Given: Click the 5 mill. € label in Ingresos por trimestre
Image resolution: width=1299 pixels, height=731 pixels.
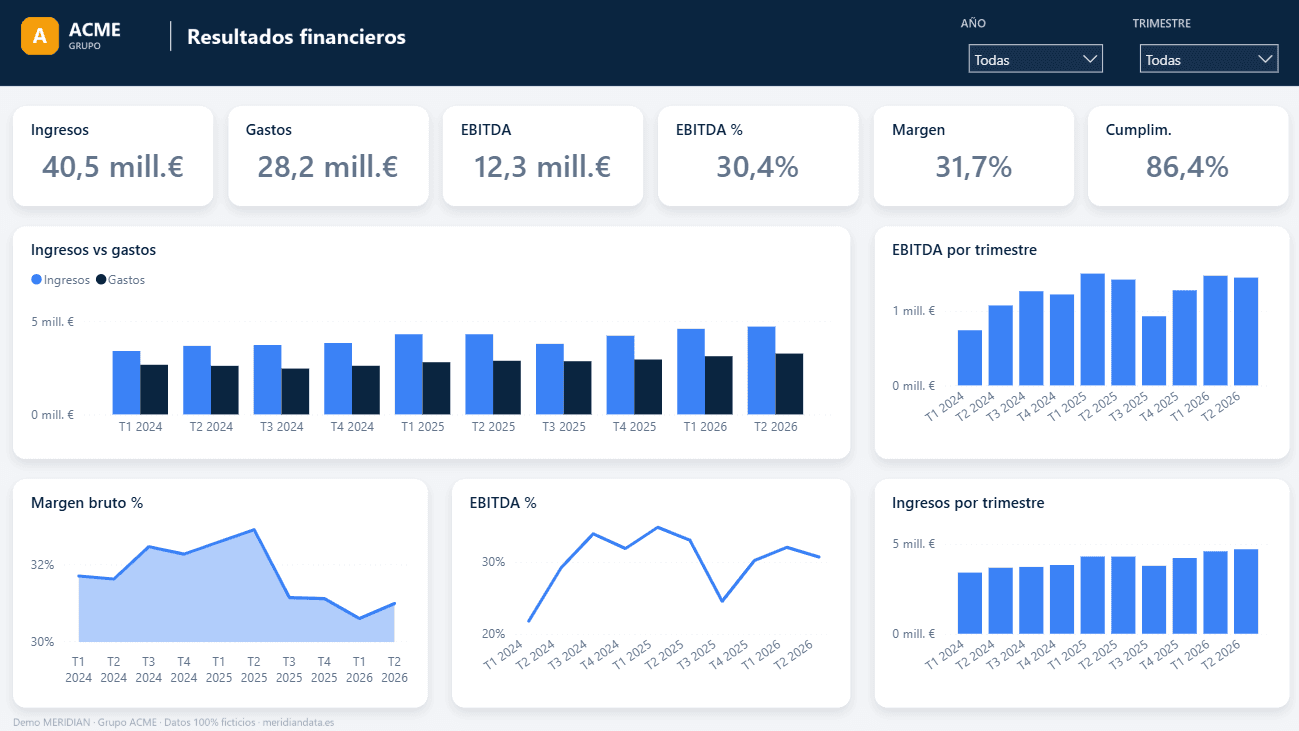Looking at the screenshot, I should tap(913, 544).
